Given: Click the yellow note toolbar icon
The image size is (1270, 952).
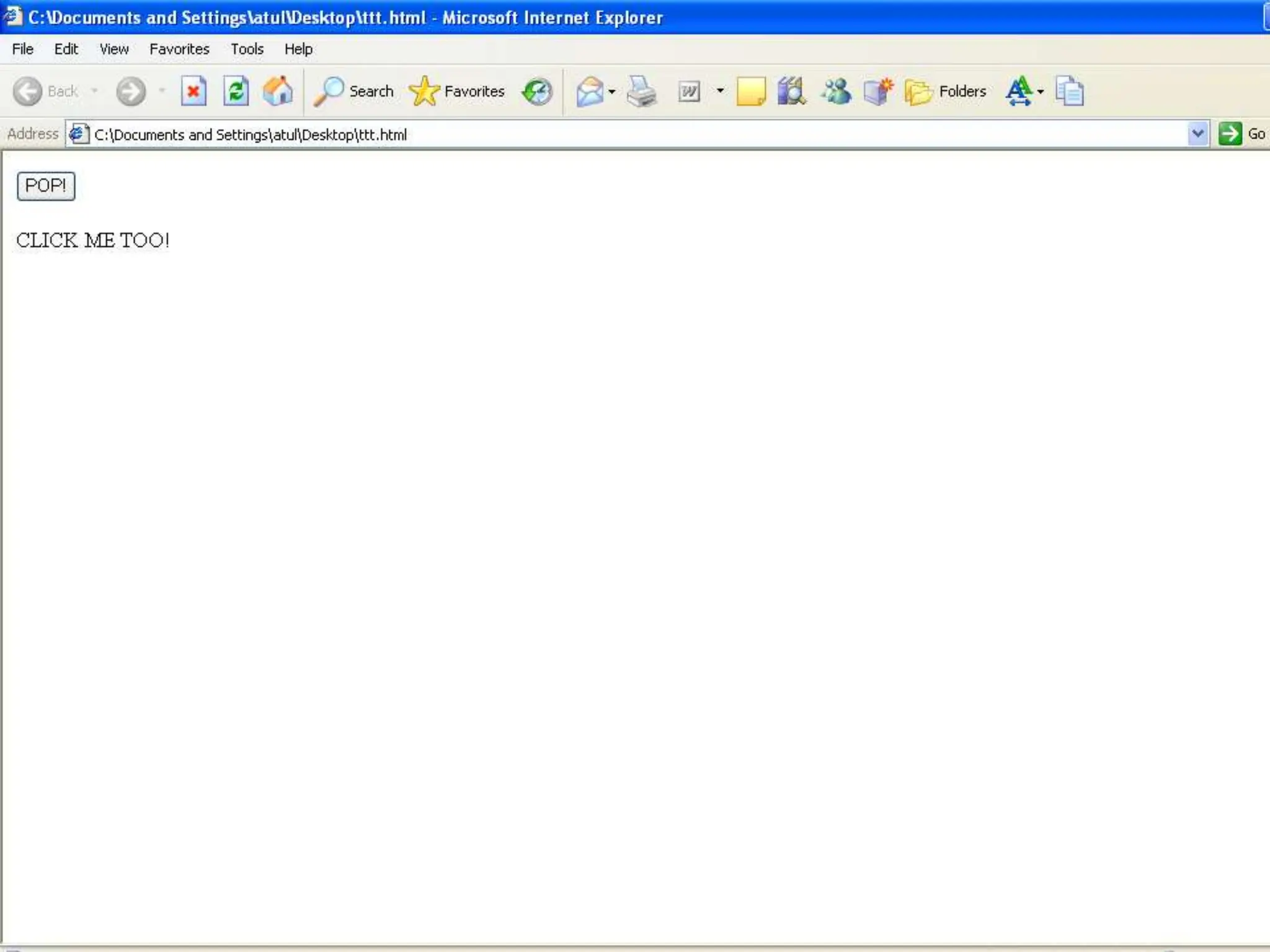Looking at the screenshot, I should (x=750, y=92).
